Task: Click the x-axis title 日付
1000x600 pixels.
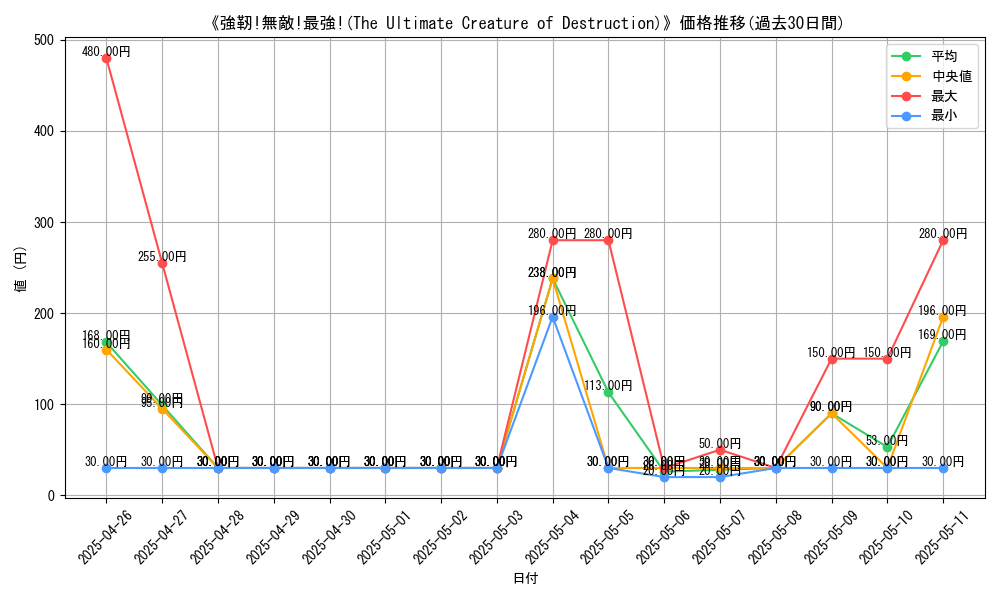Action: 526,578
